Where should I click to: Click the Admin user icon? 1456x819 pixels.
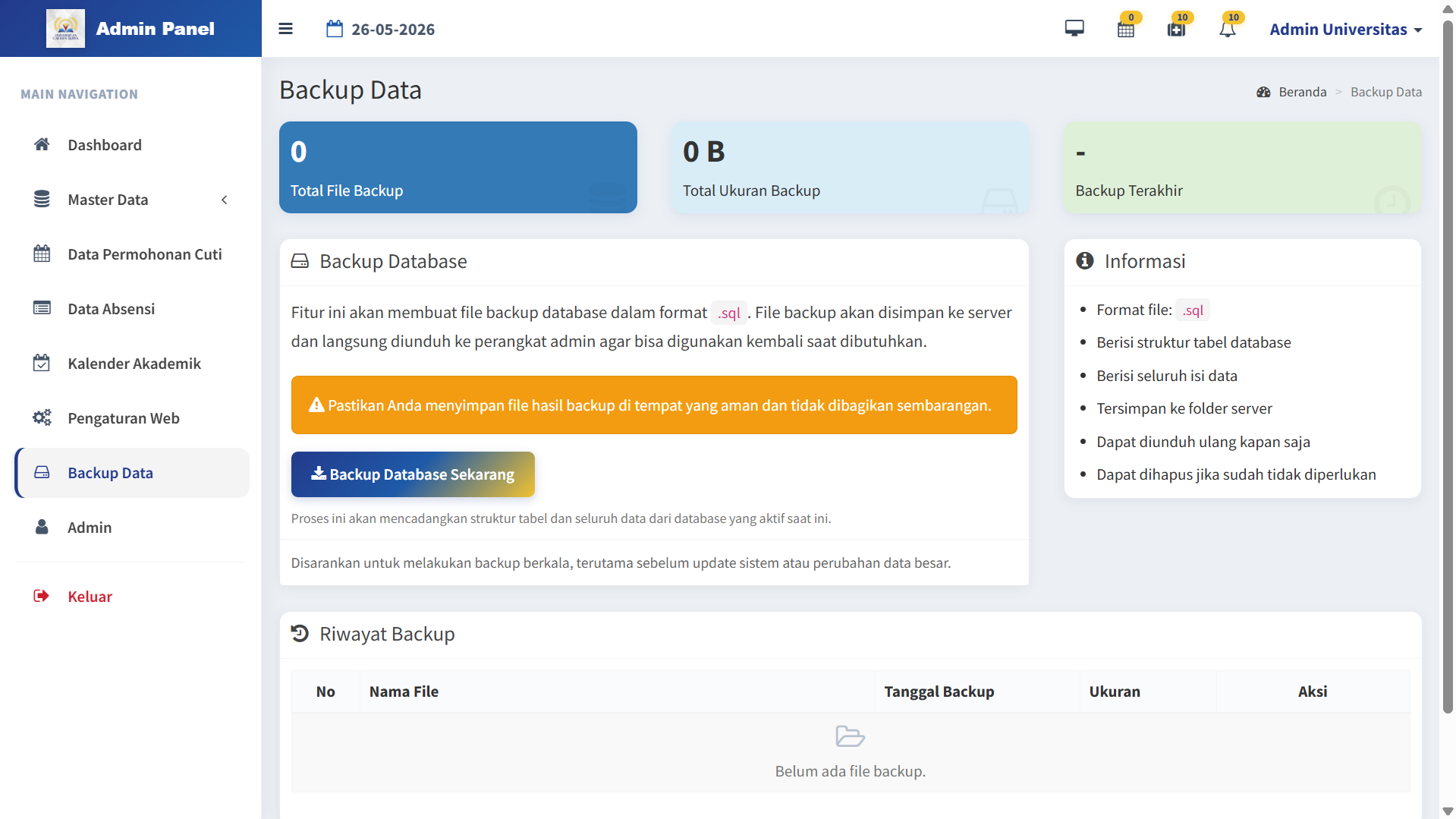42,527
